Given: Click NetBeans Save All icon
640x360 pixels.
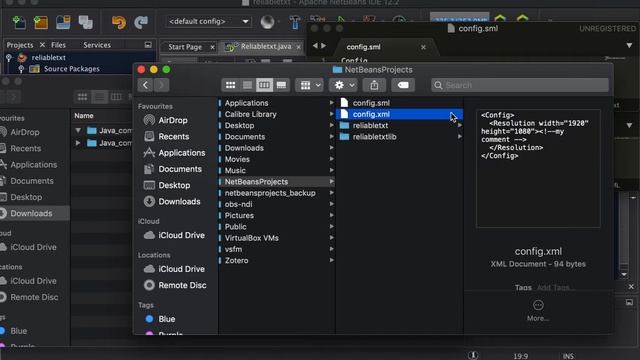Looking at the screenshot, I should (86, 22).
